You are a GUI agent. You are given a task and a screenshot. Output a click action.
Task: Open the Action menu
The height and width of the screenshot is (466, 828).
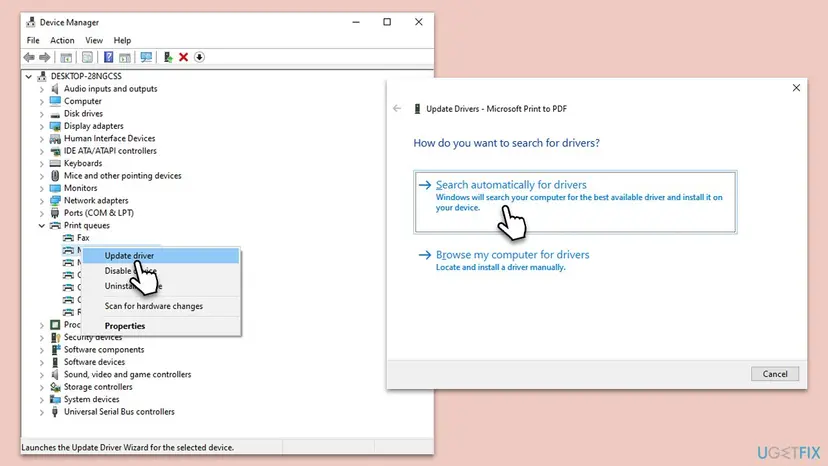tap(62, 40)
